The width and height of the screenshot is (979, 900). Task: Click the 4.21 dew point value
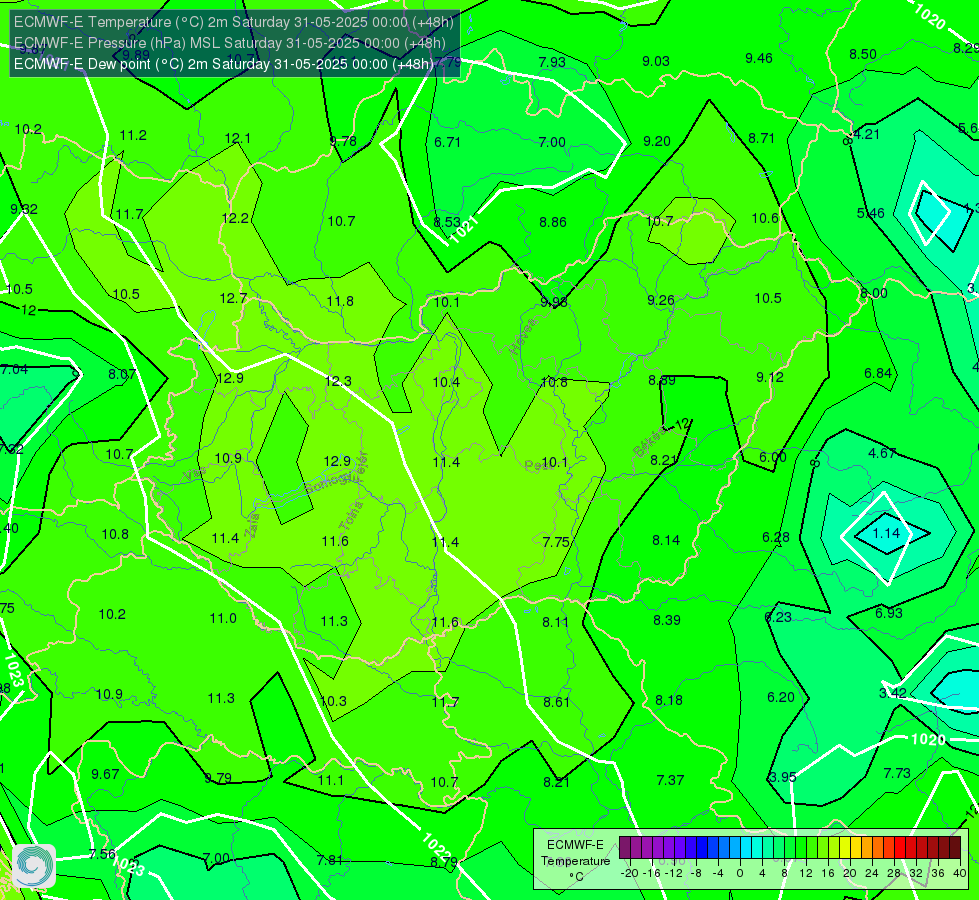point(866,134)
